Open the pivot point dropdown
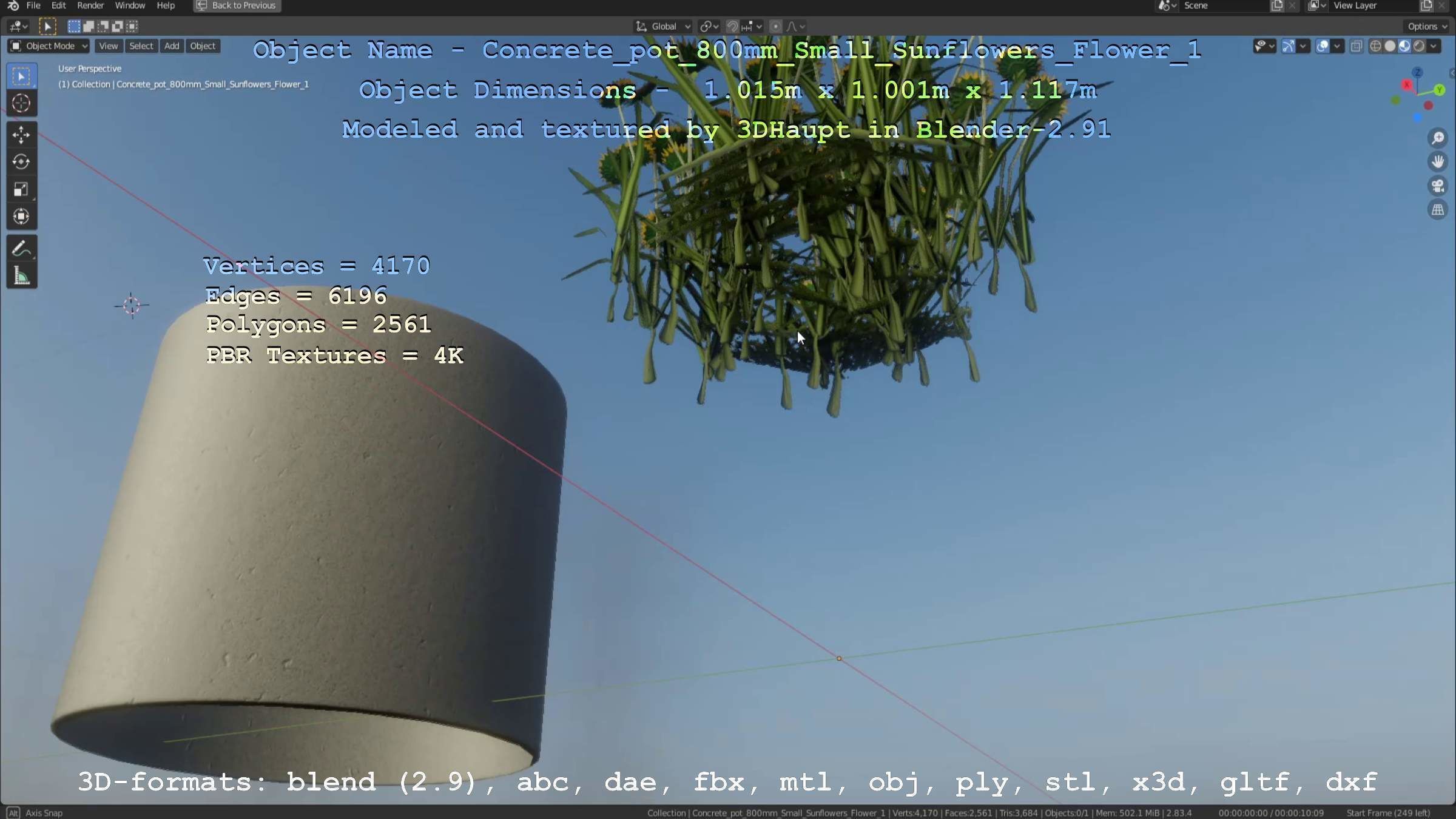Screen dimensions: 1456x819 [709, 26]
